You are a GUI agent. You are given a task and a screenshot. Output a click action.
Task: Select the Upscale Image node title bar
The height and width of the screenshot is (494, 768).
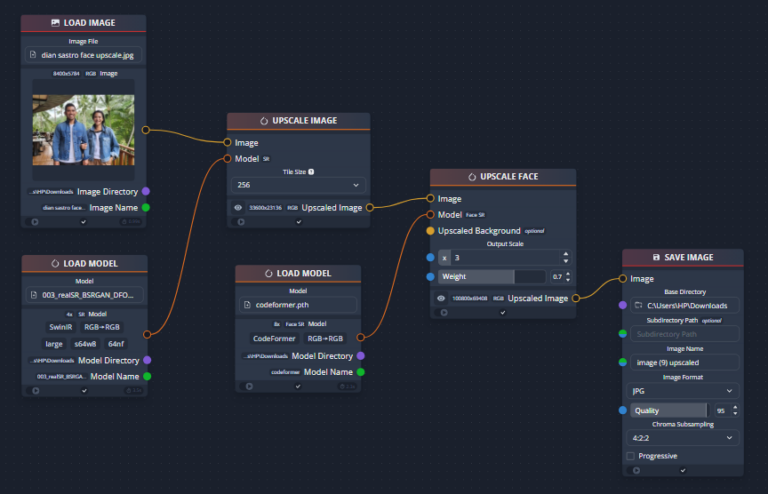(298, 121)
